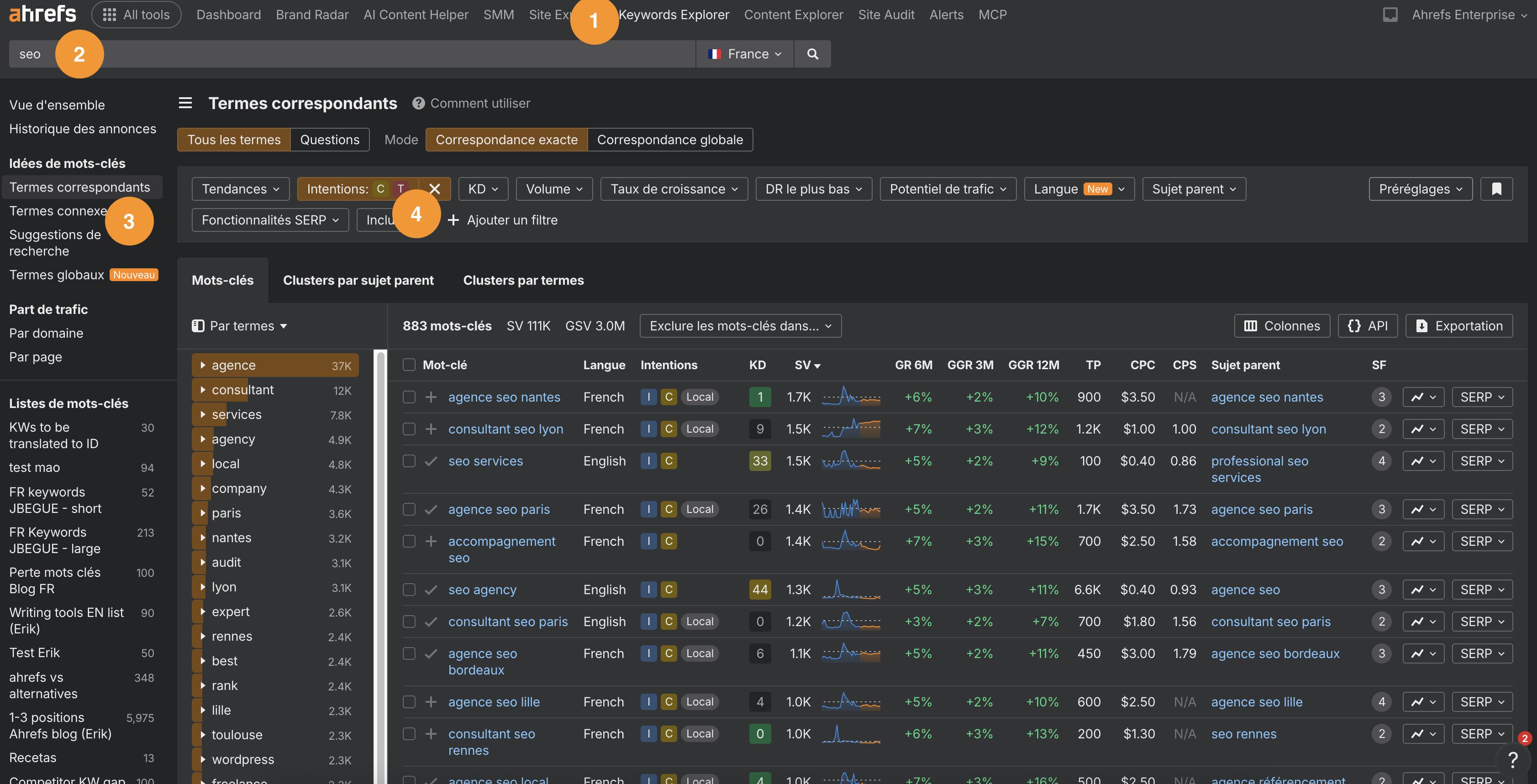Click the search magnifier icon
Screen dimensions: 1537x784
coord(812,54)
